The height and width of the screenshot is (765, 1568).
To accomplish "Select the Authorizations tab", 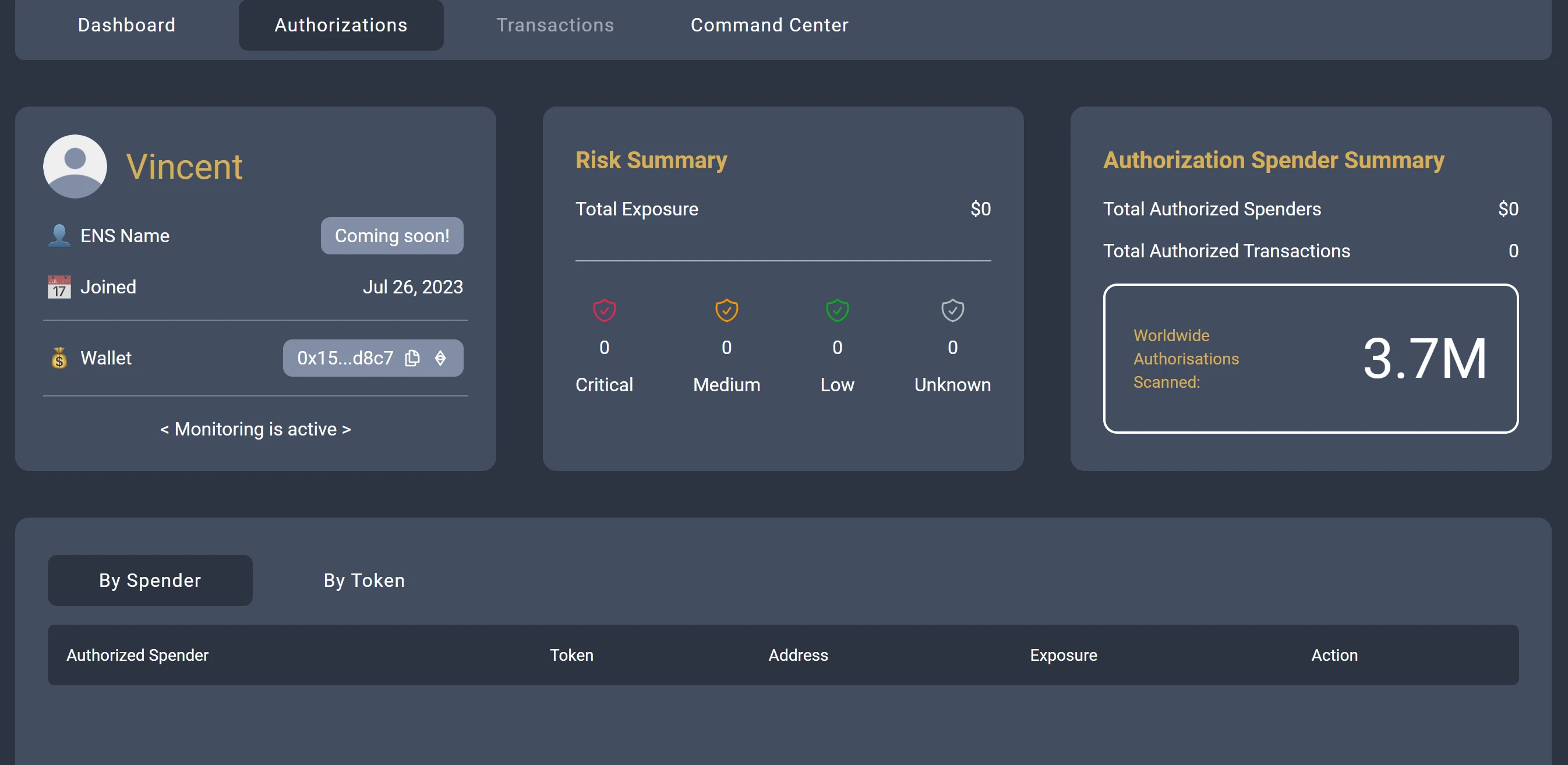I will [341, 25].
